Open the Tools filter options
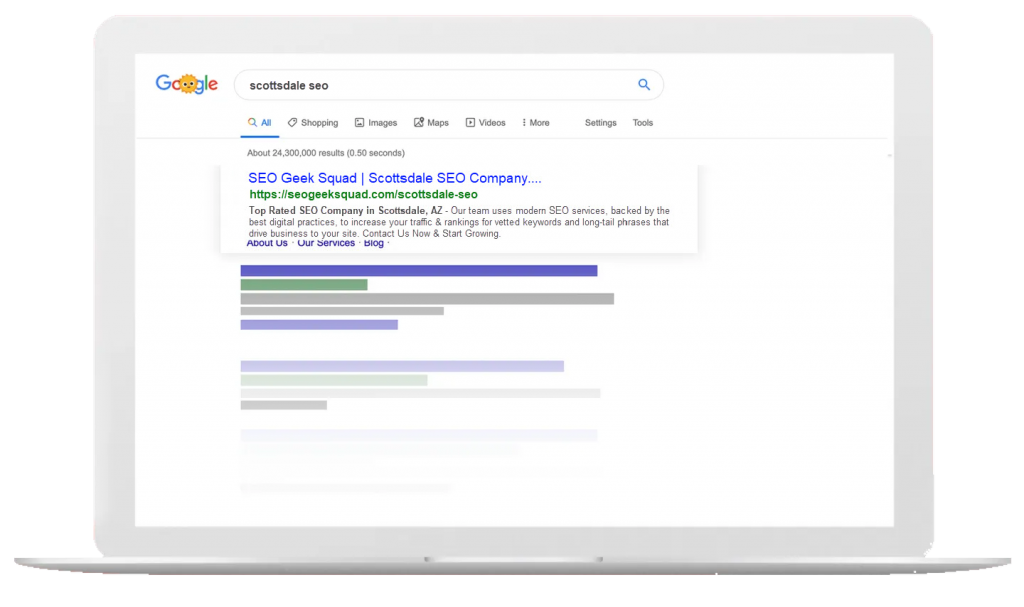This screenshot has height=607, width=1024. [x=643, y=122]
